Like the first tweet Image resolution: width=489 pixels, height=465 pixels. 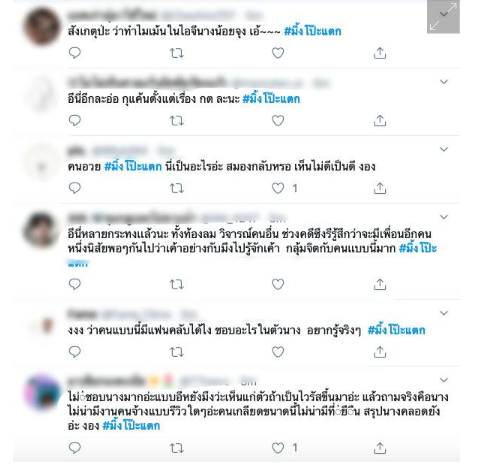point(278,53)
